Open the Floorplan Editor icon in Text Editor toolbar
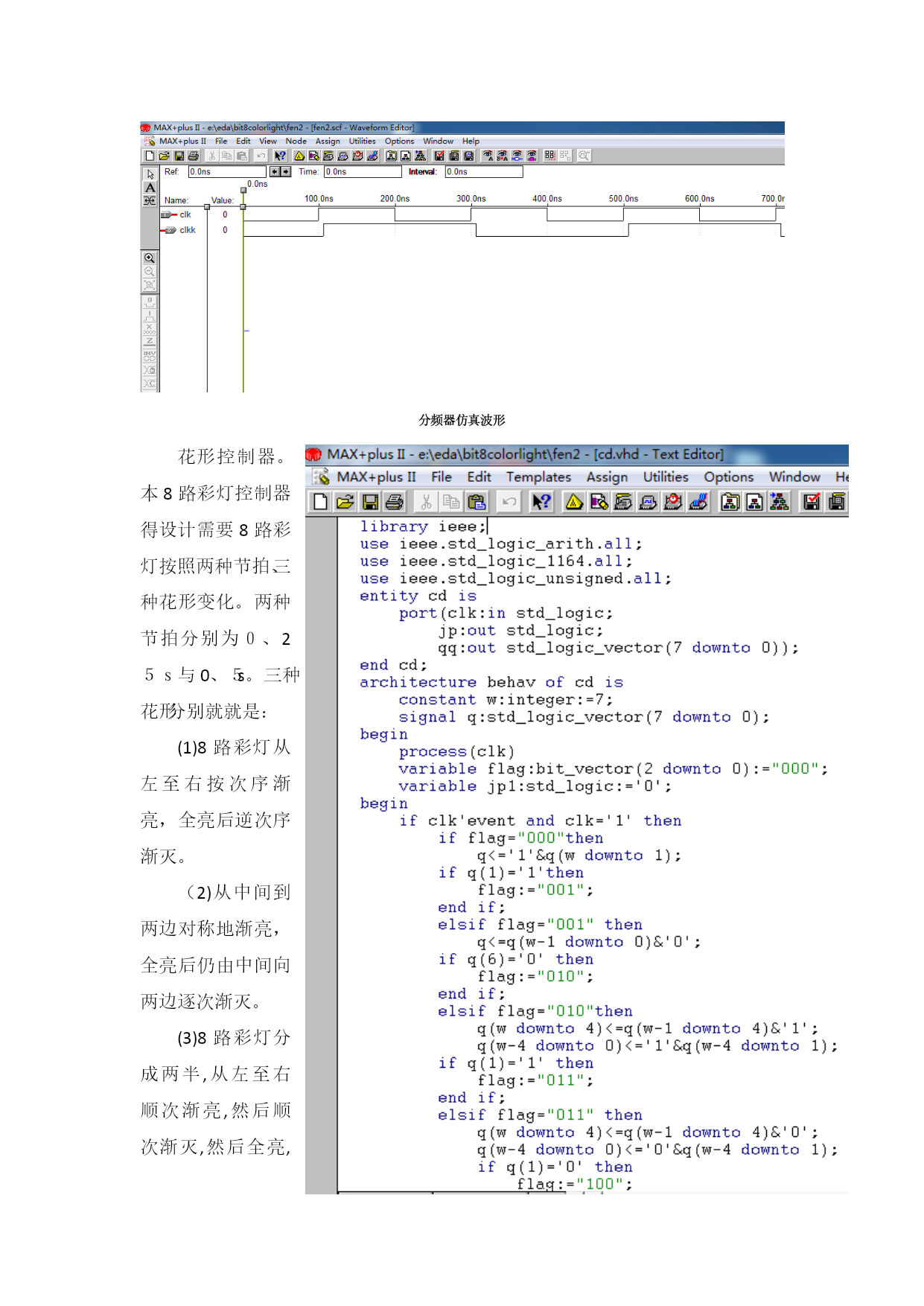The image size is (924, 1306). point(599,502)
